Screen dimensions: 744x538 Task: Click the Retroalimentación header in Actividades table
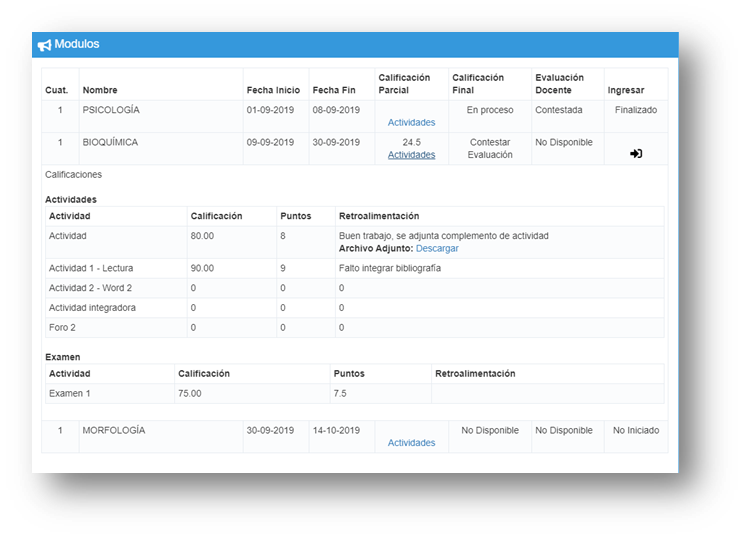coord(379,216)
